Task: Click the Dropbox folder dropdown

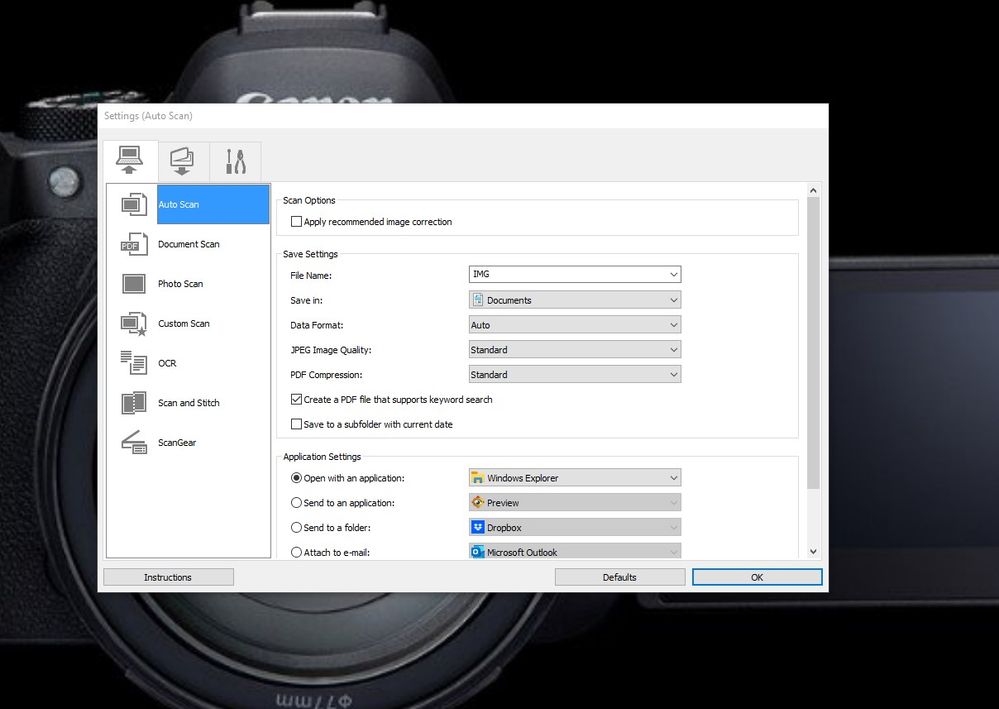Action: click(575, 527)
